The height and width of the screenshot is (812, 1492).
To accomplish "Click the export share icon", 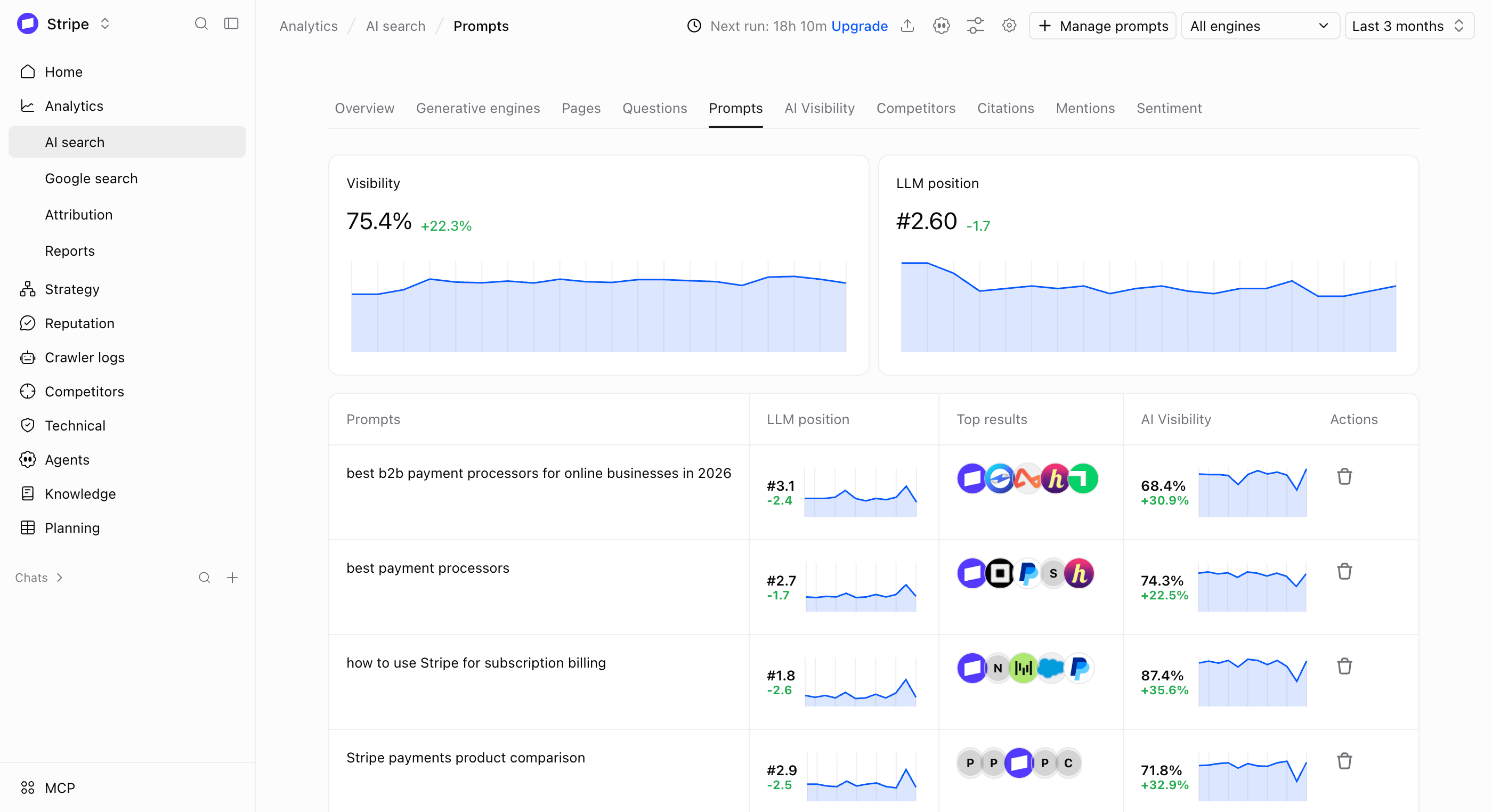I will (907, 26).
